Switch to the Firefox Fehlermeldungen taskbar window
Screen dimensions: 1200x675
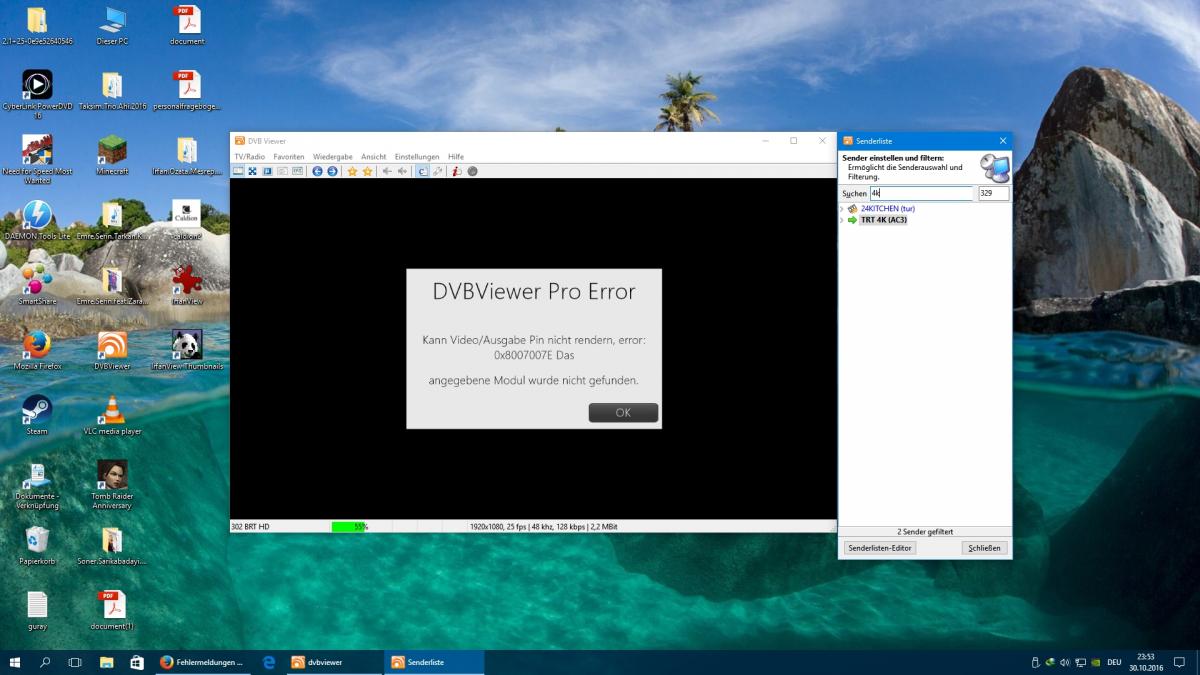point(202,662)
